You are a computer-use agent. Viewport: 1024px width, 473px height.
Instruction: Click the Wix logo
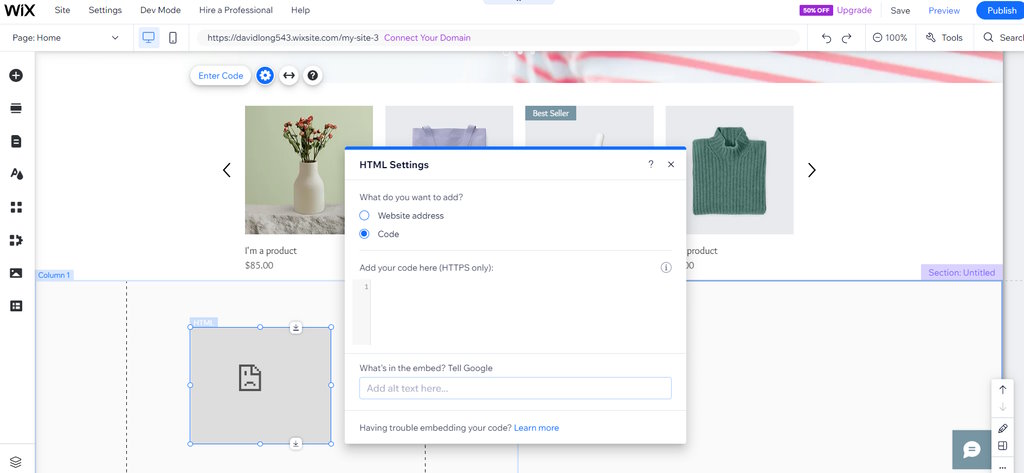click(x=20, y=10)
